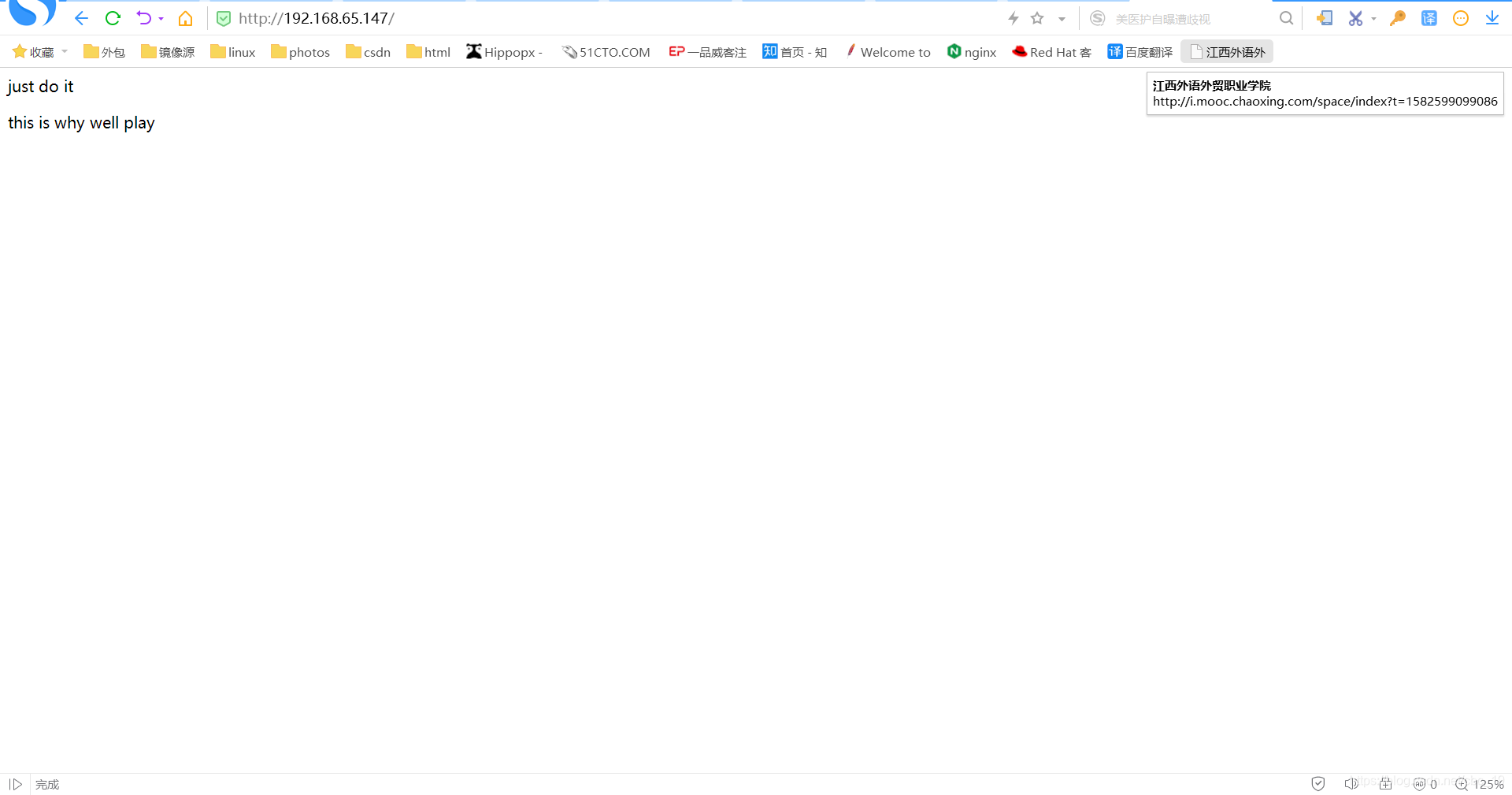
Task: Go to the home page icon
Action: (x=185, y=18)
